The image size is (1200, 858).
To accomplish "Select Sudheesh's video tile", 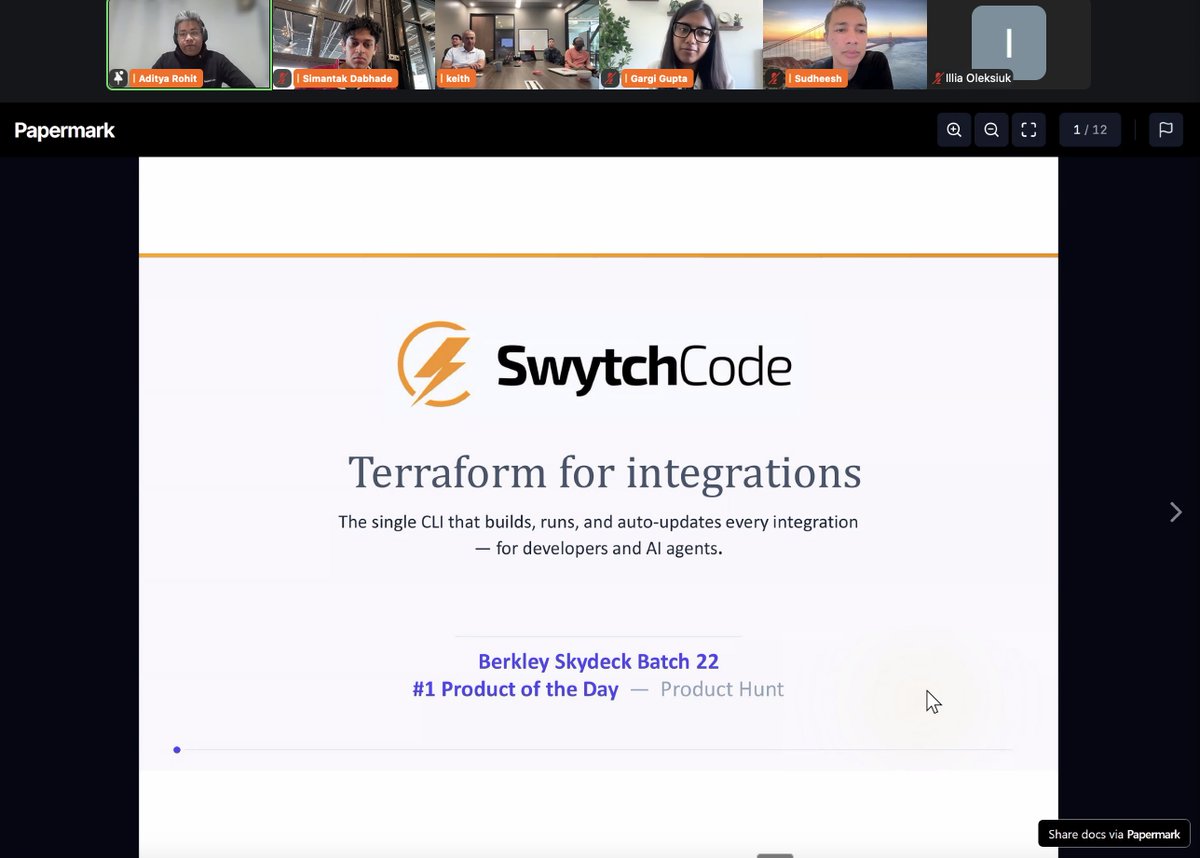I will coord(844,45).
